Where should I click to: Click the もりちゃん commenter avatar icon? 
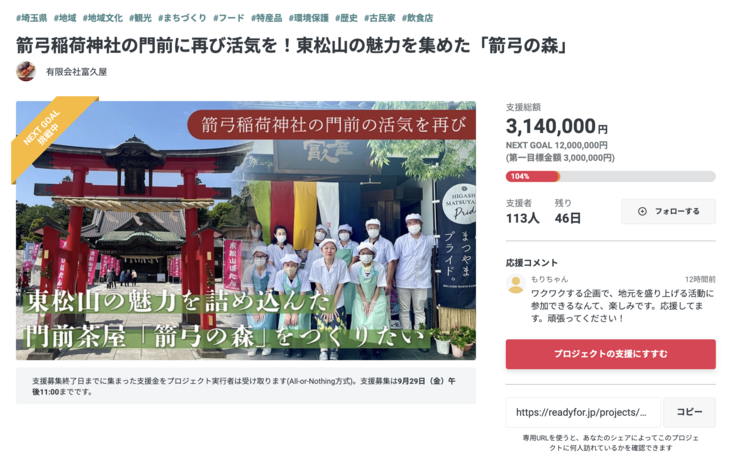(516, 285)
